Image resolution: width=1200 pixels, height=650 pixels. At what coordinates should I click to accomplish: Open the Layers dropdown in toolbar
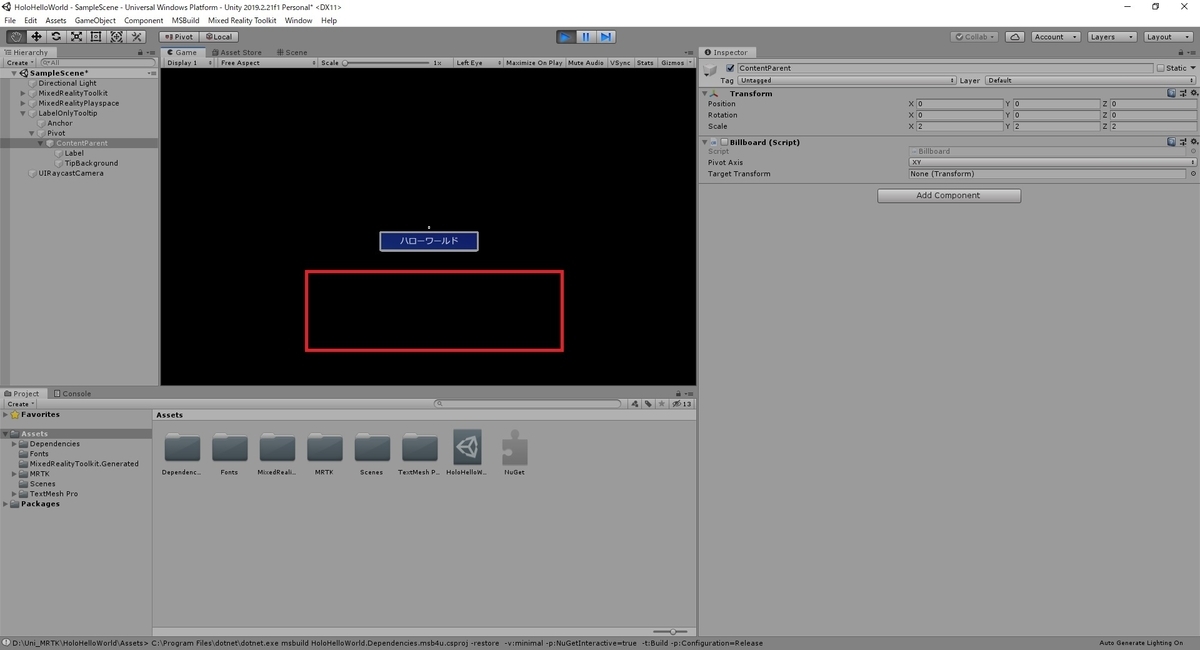1111,37
